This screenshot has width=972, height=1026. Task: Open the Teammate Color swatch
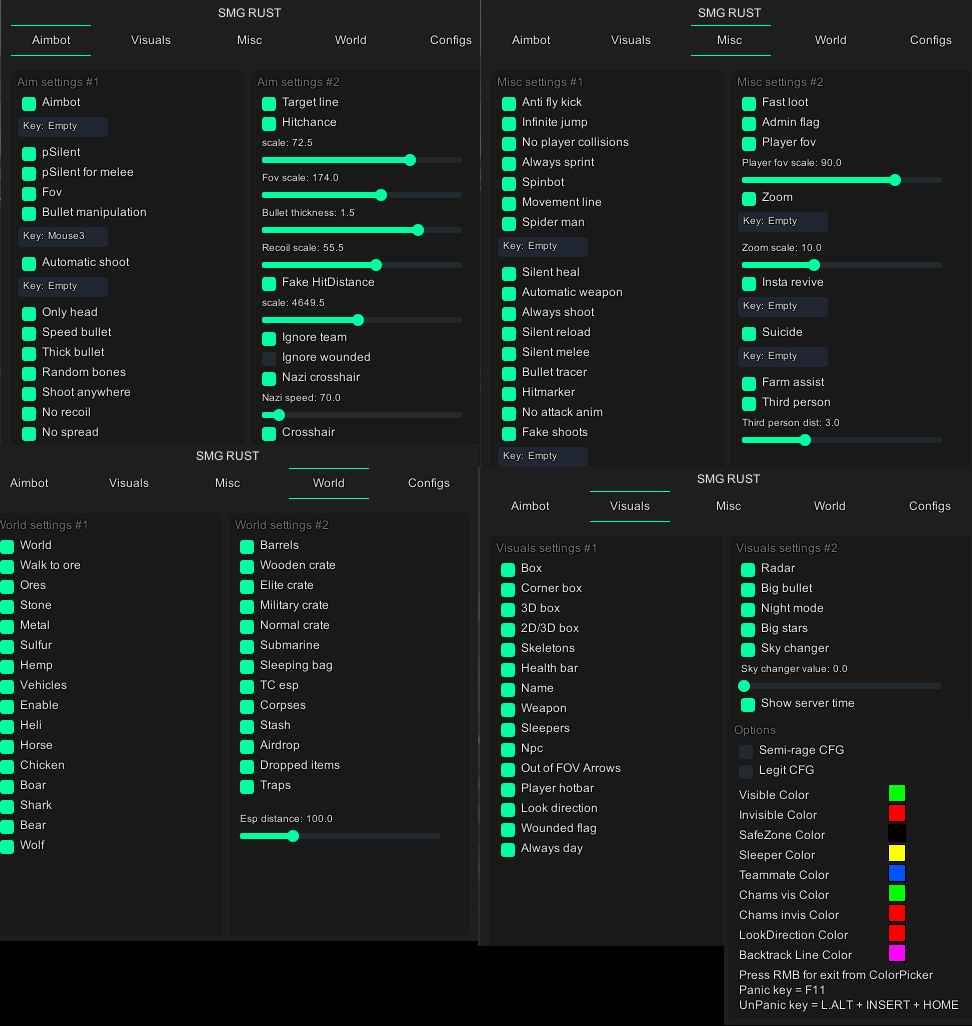(897, 873)
